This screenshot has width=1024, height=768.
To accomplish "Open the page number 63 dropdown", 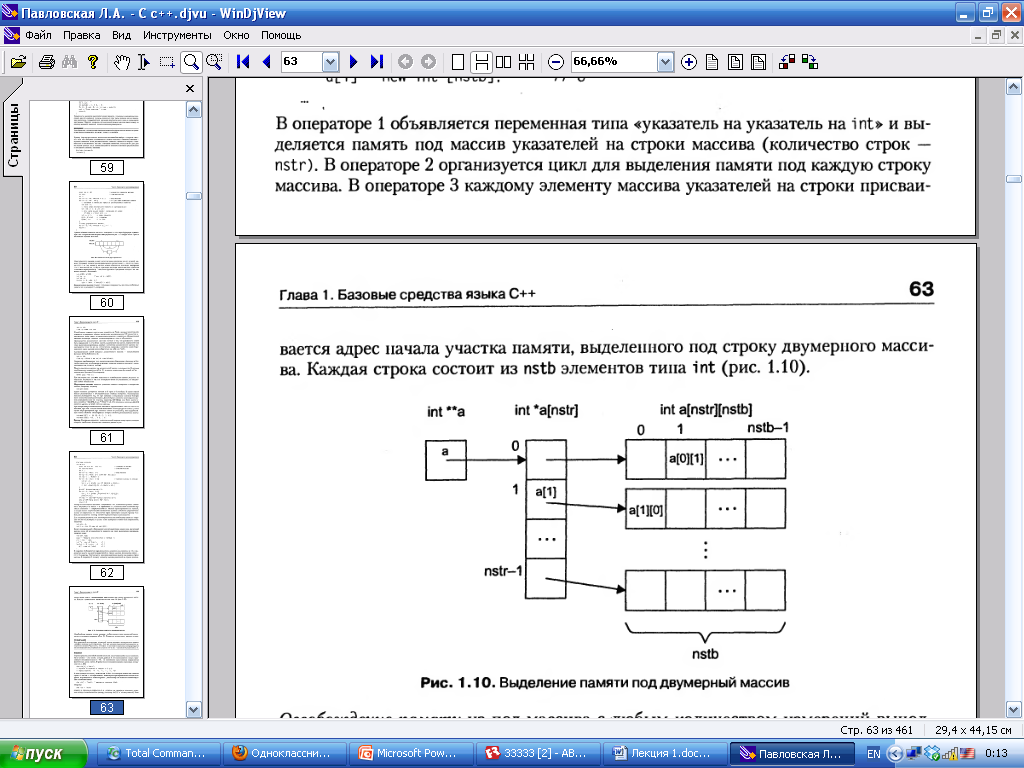I will [330, 62].
